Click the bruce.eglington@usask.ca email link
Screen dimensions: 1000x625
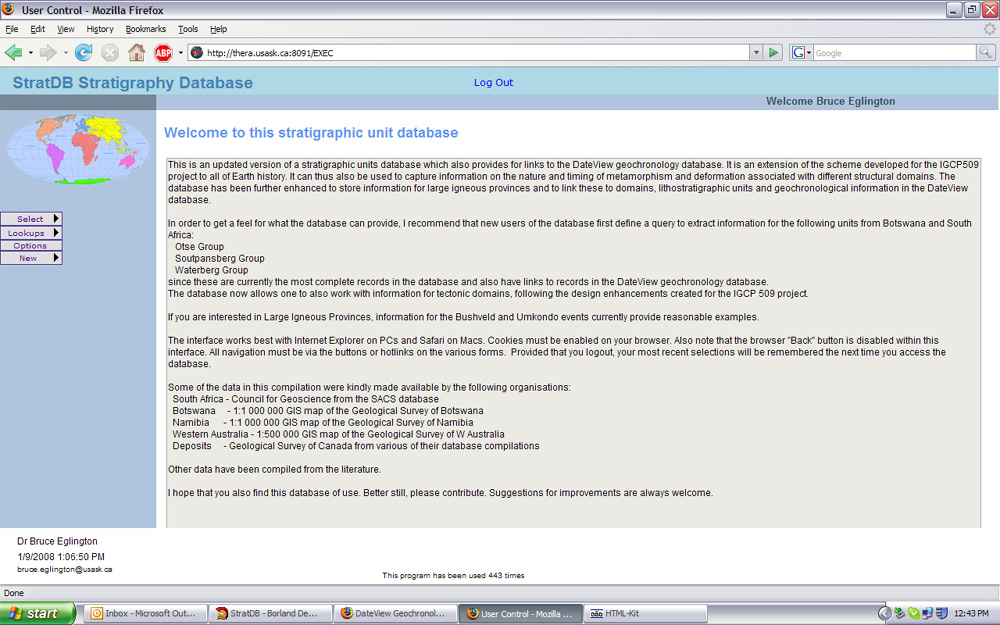click(x=64, y=570)
